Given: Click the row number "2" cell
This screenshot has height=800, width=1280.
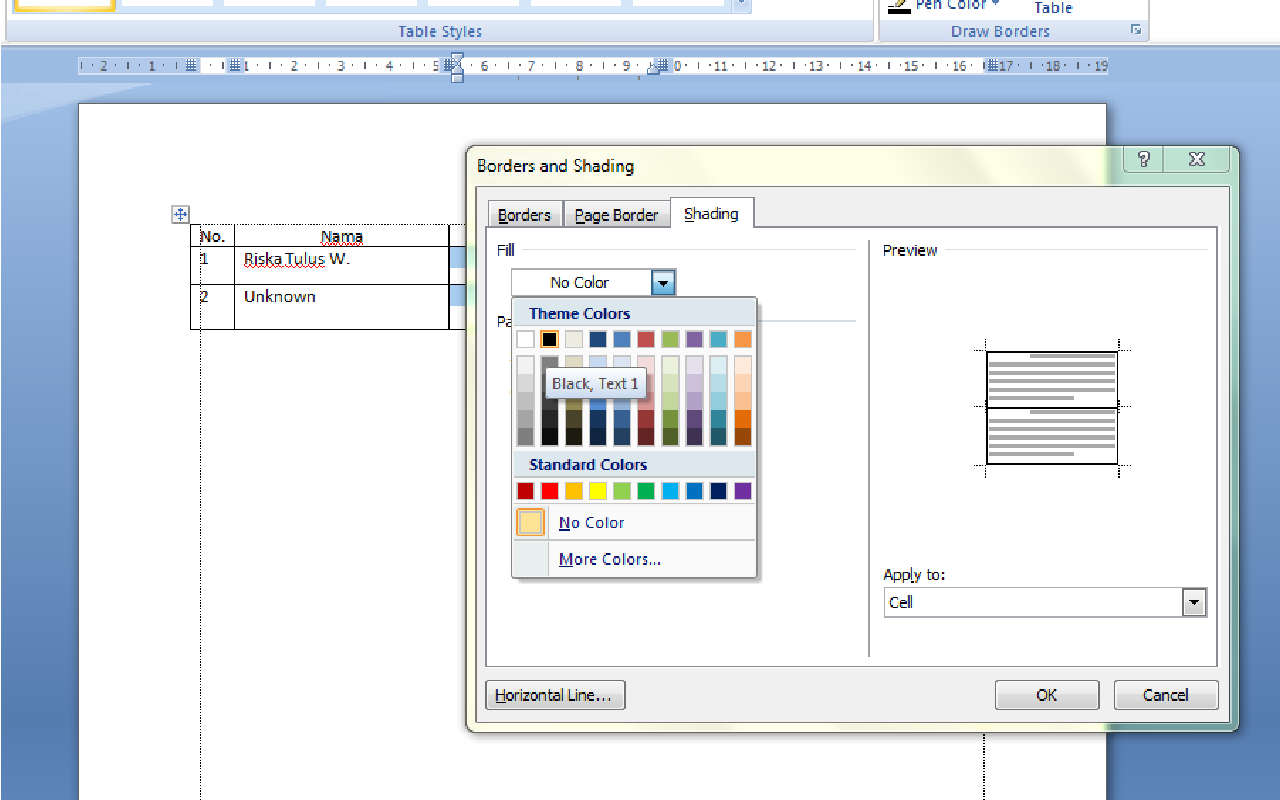Looking at the screenshot, I should click(x=212, y=307).
